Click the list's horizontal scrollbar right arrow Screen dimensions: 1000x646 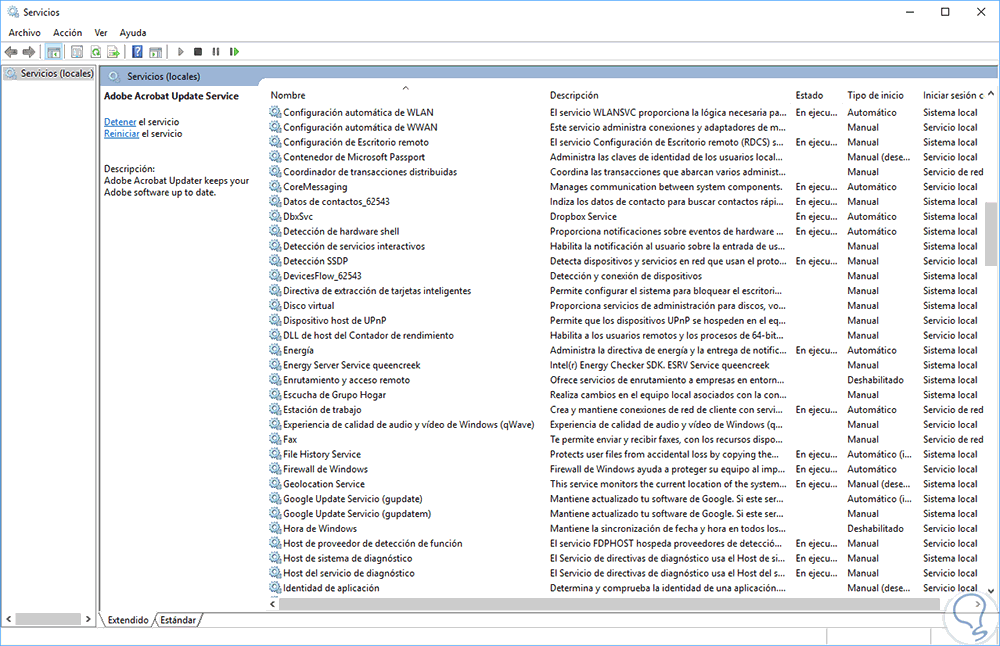click(x=978, y=603)
